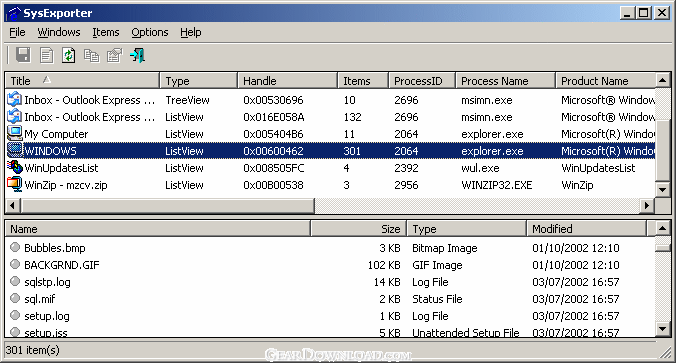The width and height of the screenshot is (676, 363).
Task: Open the Options menu
Action: coord(150,32)
